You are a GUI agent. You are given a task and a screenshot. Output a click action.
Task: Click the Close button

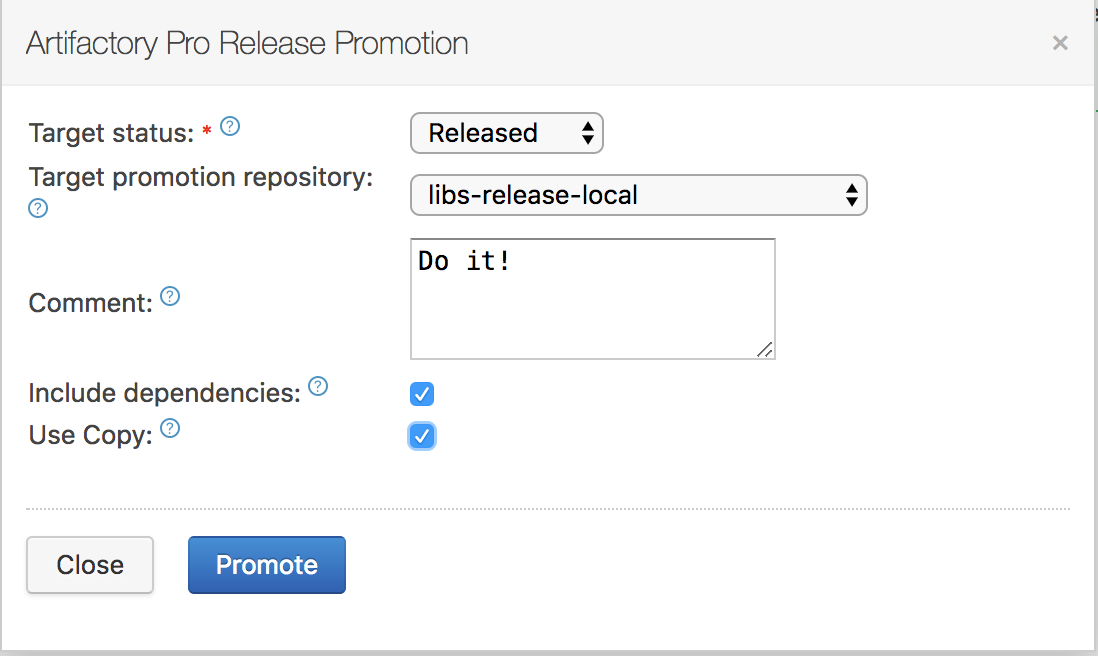[x=89, y=564]
